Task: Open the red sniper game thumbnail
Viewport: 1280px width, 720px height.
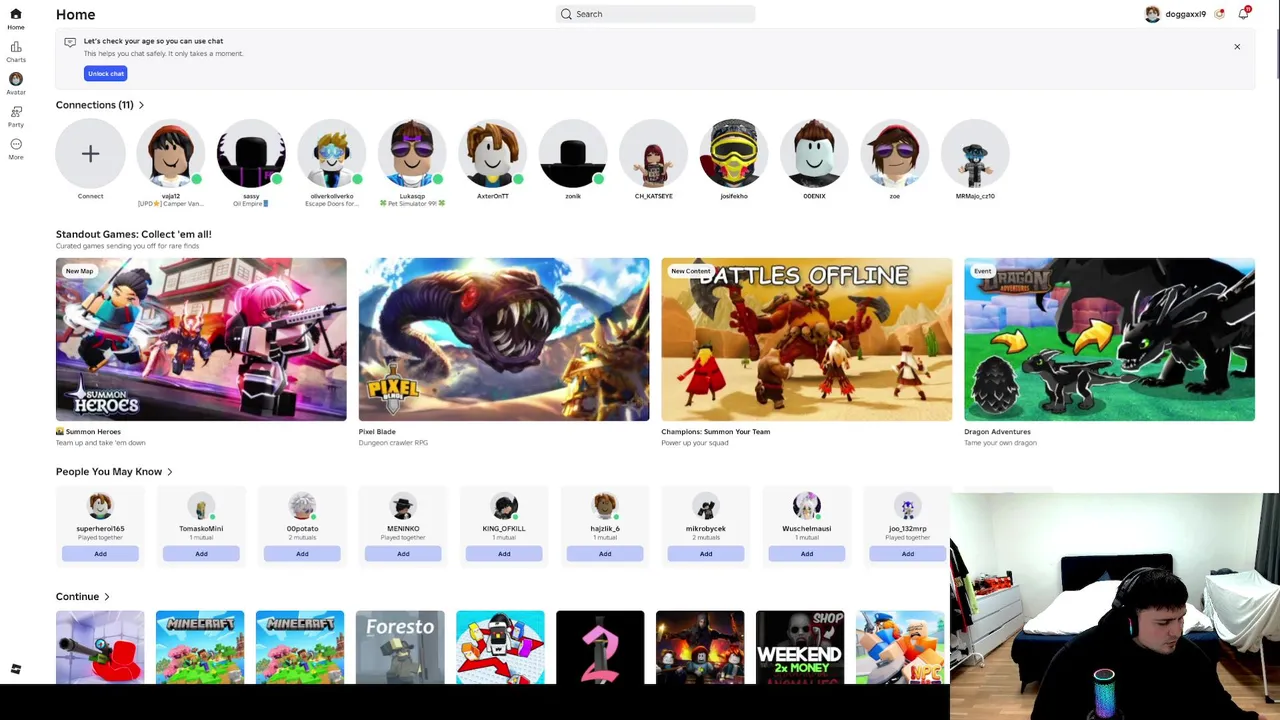Action: tap(100, 647)
